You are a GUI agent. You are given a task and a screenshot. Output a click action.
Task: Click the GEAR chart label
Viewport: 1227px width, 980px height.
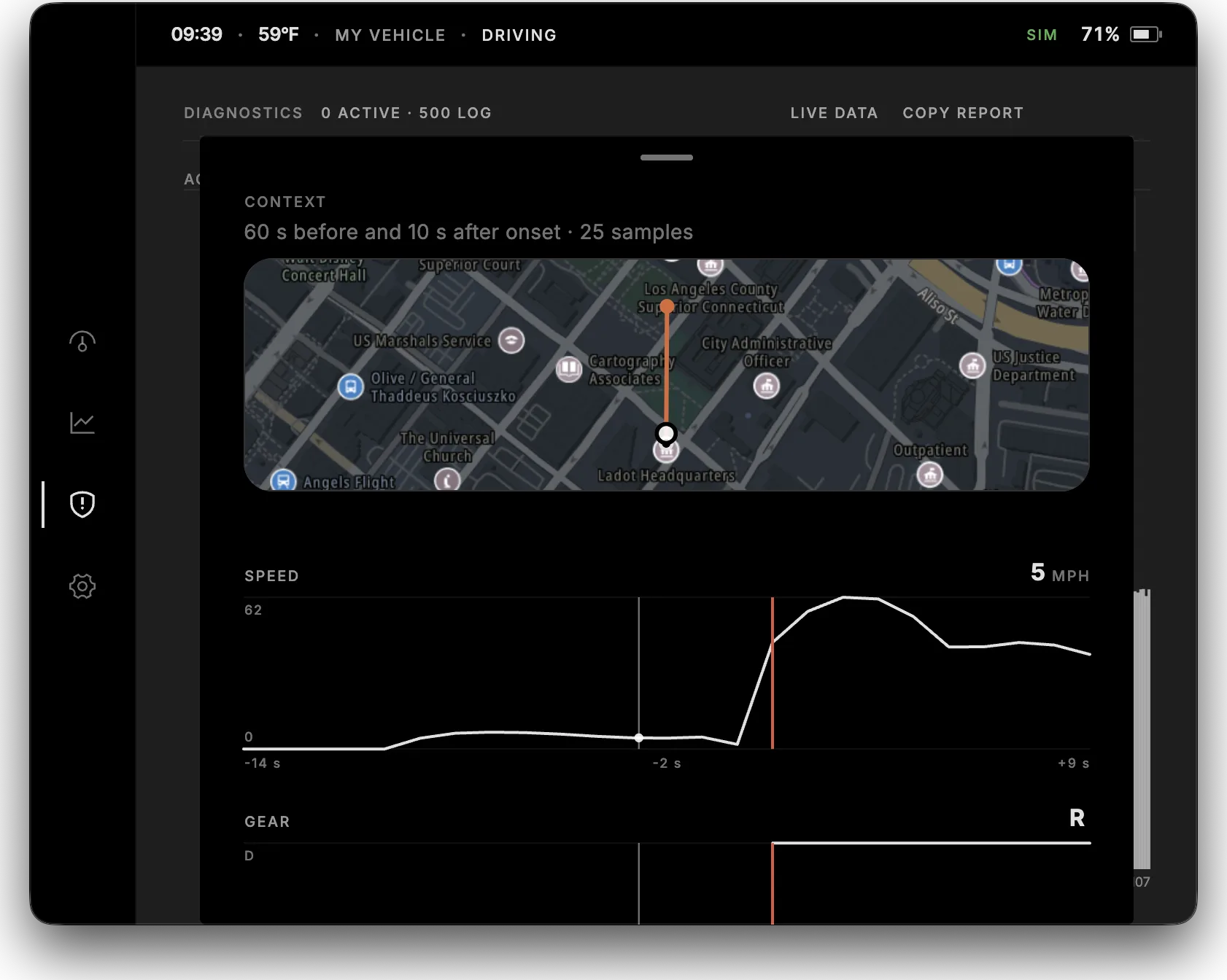click(267, 822)
